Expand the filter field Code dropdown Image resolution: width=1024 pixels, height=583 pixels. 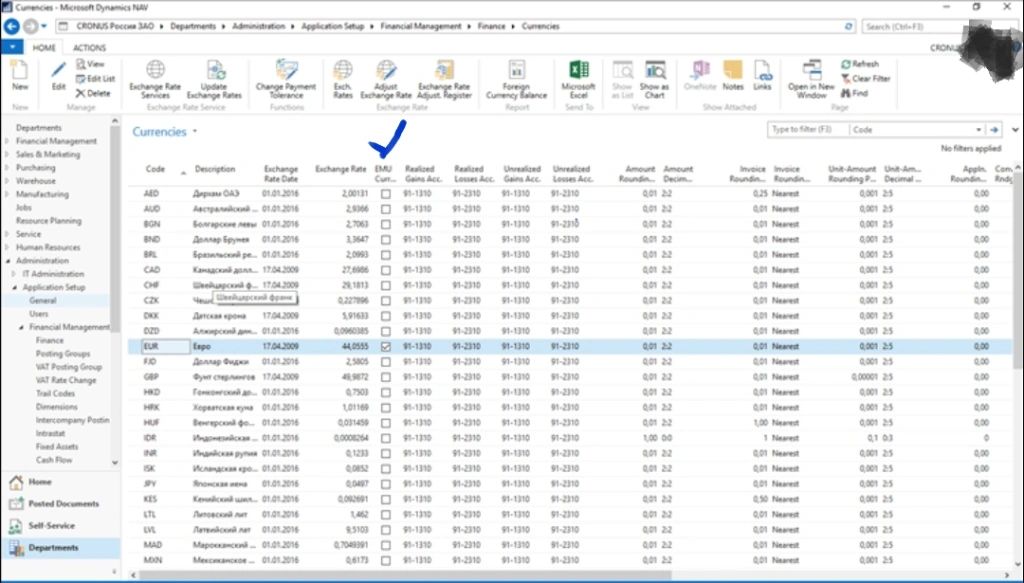point(978,130)
